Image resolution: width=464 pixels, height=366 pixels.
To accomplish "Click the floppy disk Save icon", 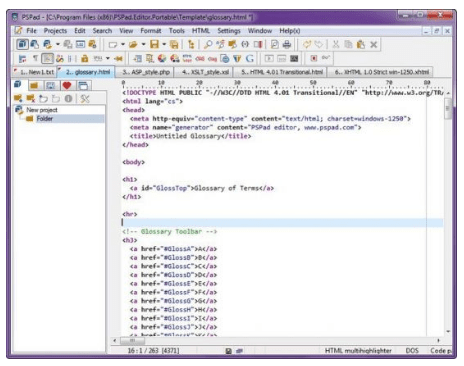I will [x=154, y=44].
